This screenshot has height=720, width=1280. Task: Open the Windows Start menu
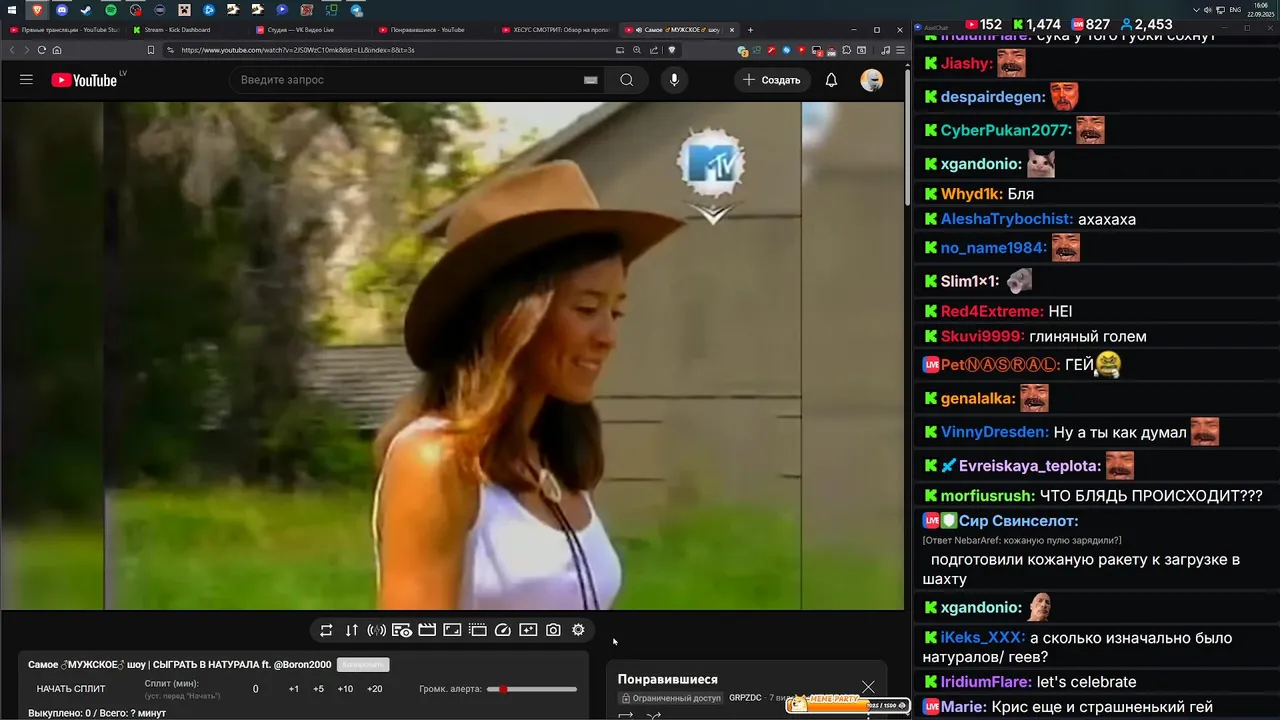tap(12, 10)
